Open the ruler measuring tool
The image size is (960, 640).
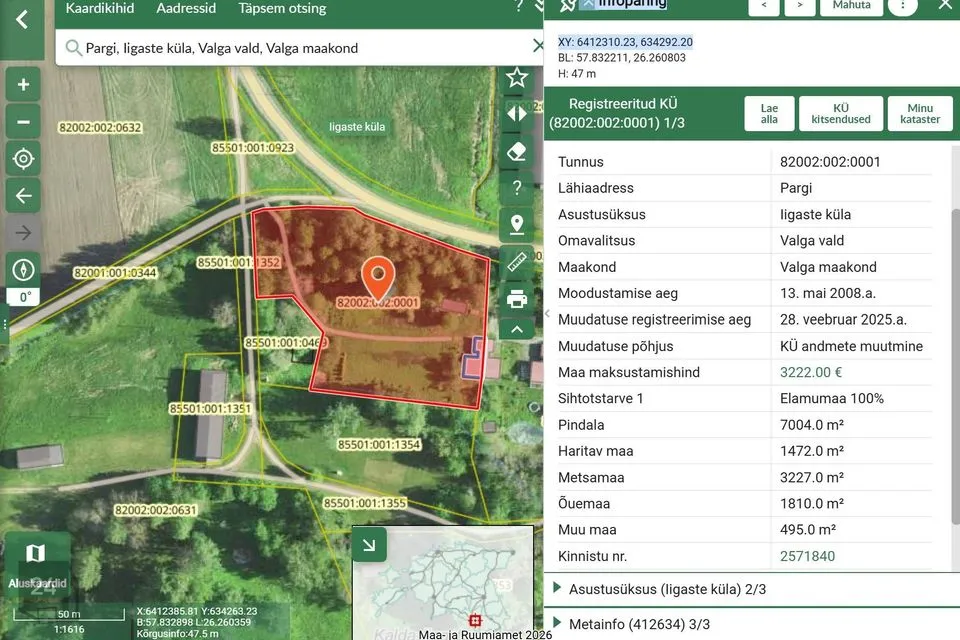tap(517, 262)
